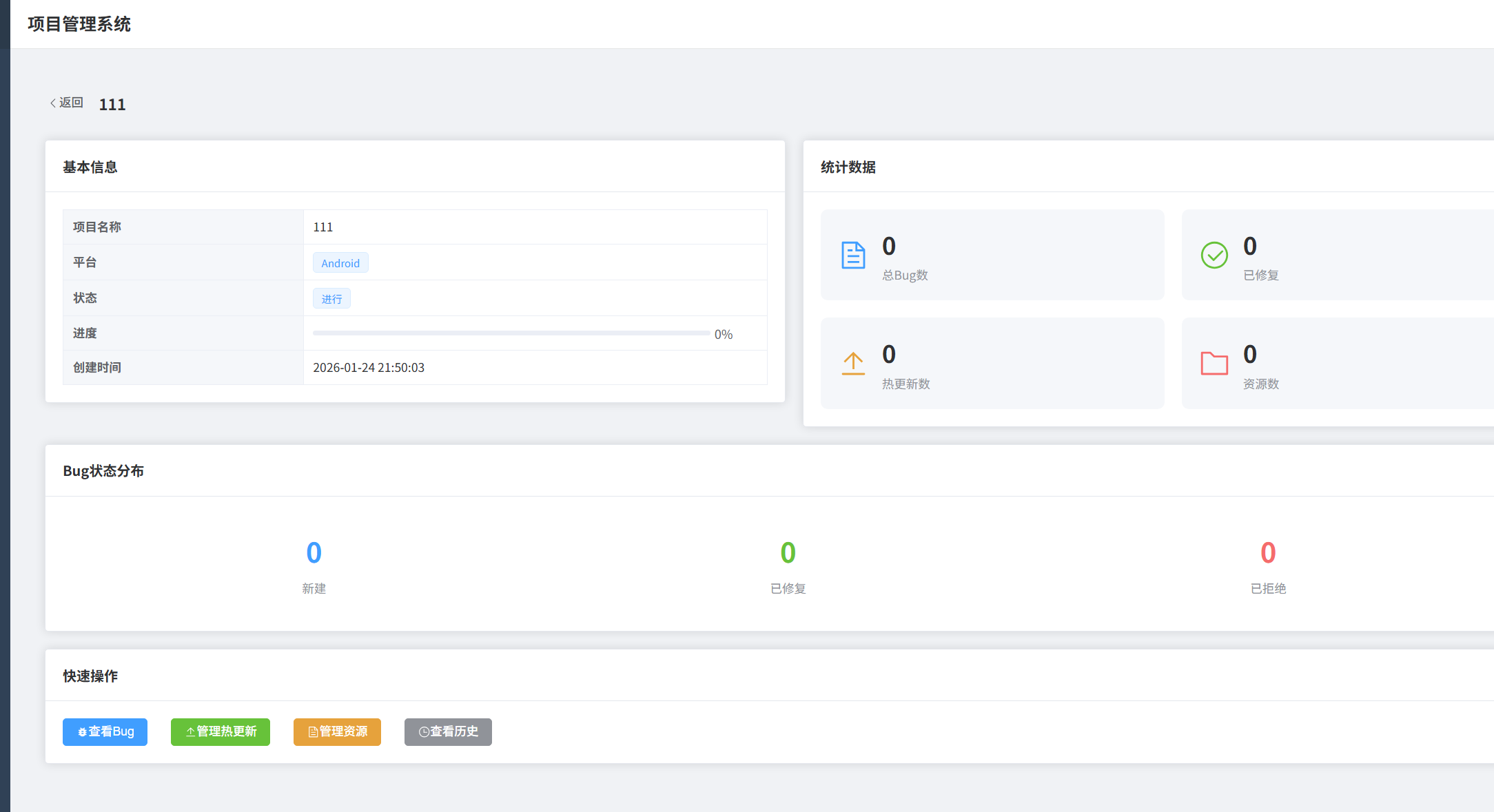The height and width of the screenshot is (812, 1494).
Task: Click the 进行 status tag
Action: point(331,299)
